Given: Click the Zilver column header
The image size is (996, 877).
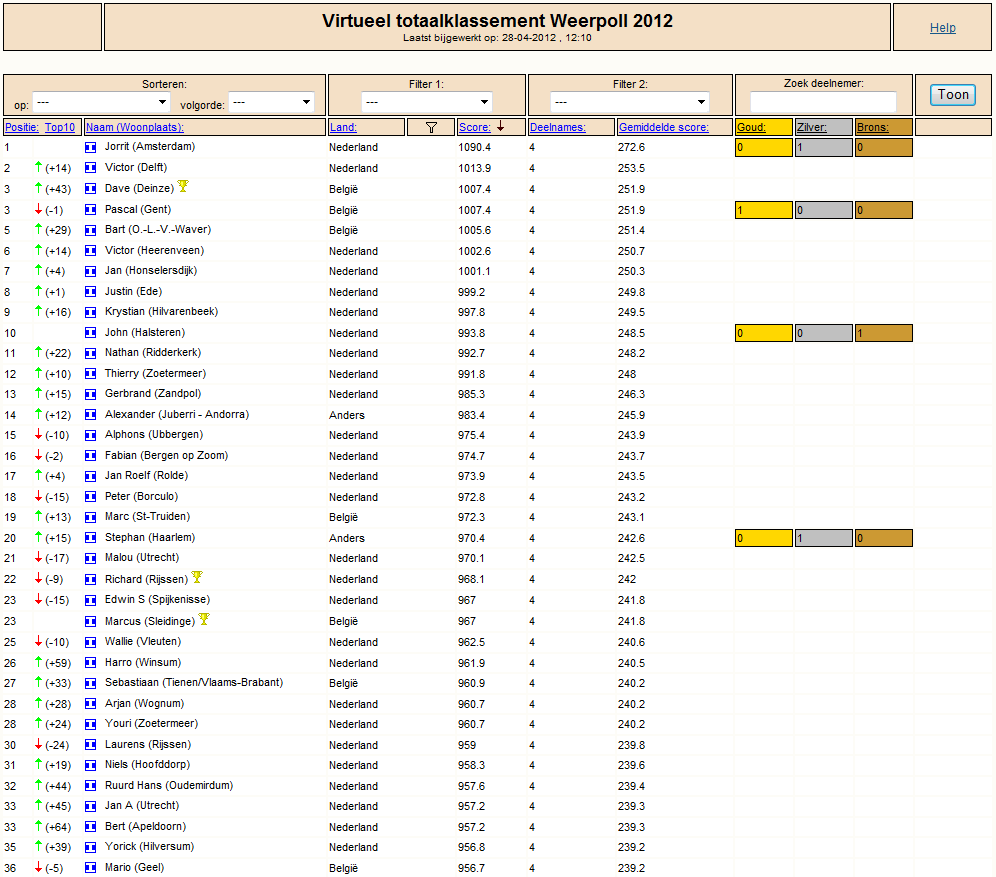Looking at the screenshot, I should pos(812,128).
